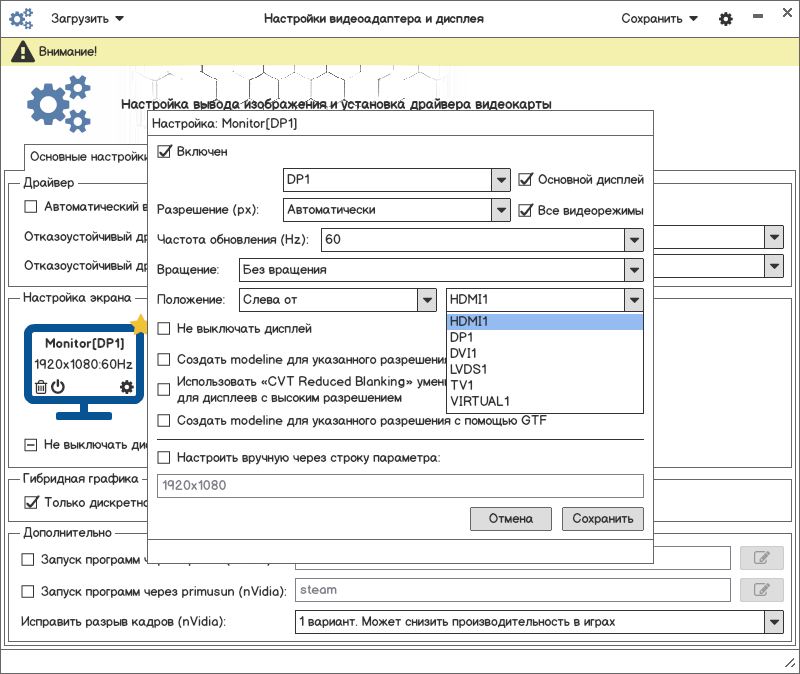Click the large blue gears logo
This screenshot has height=674, width=800.
pyautogui.click(x=59, y=104)
